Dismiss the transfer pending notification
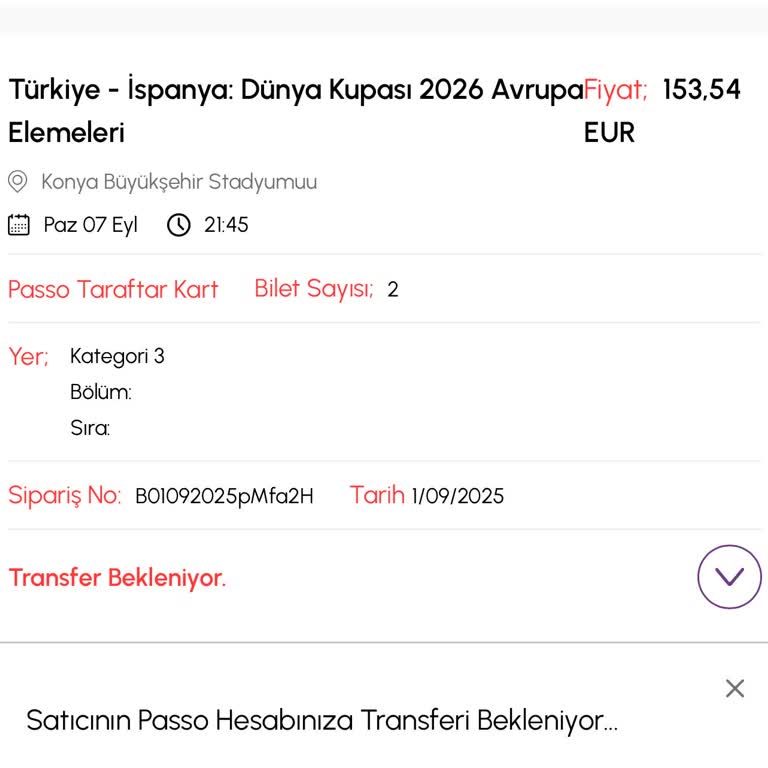 [x=735, y=688]
